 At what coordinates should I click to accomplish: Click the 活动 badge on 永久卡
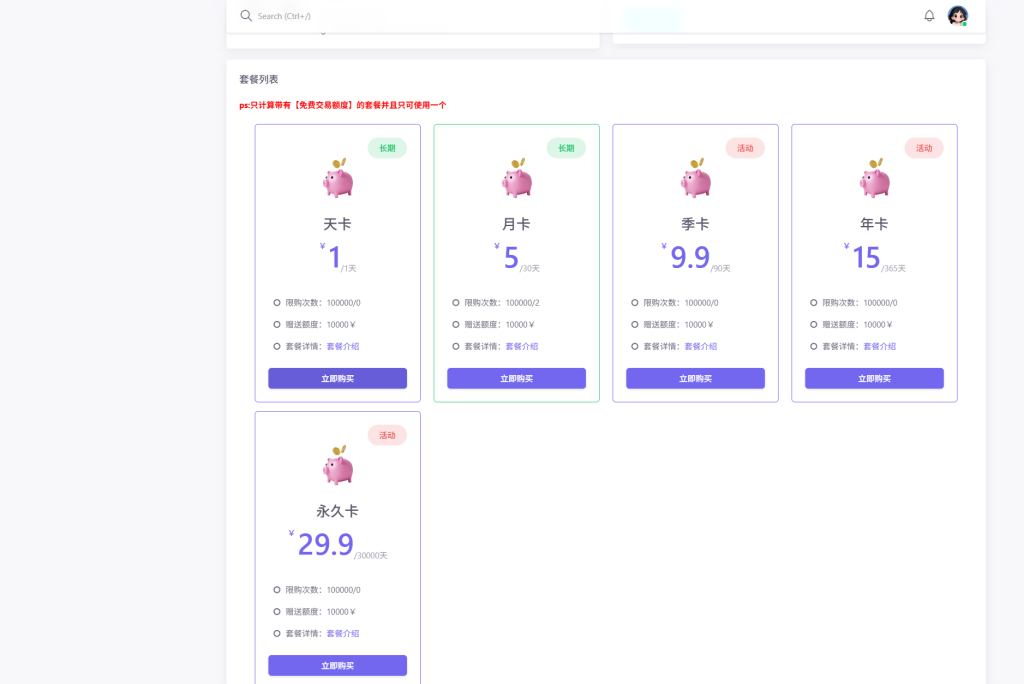[x=387, y=435]
